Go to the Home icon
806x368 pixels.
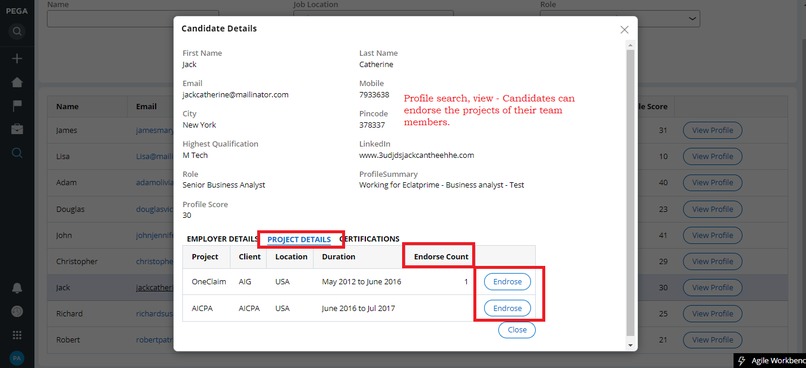[x=17, y=82]
